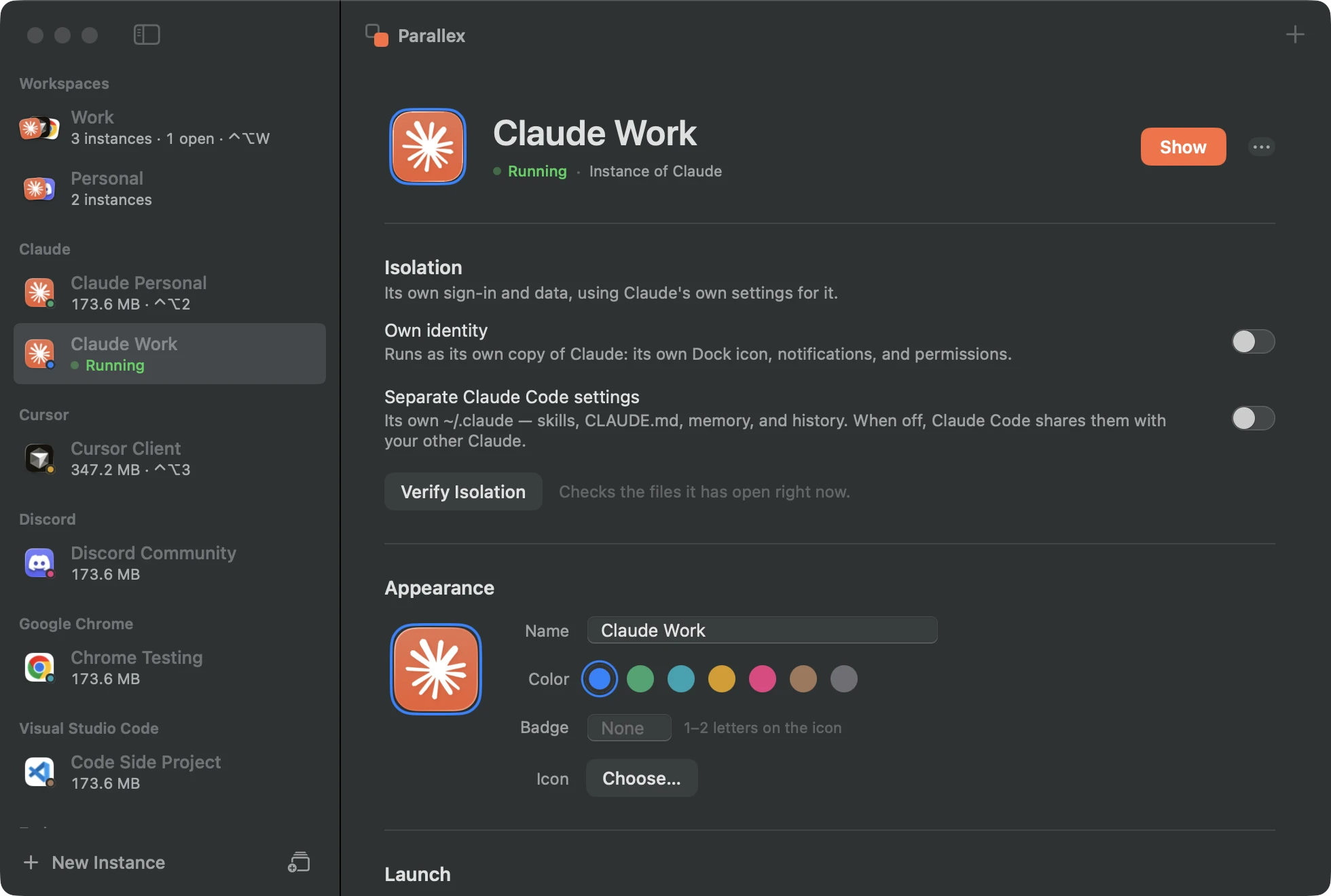Click the Parallex app logo icon
1331x896 pixels.
(377, 35)
